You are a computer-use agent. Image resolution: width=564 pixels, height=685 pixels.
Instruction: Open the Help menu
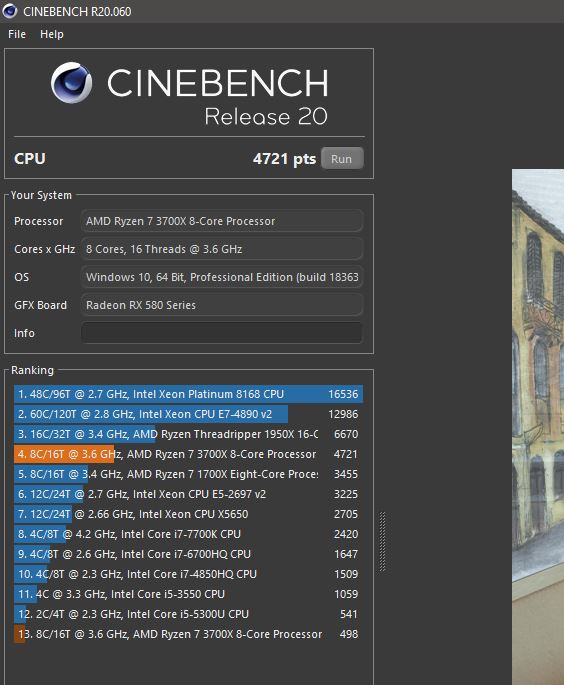click(52, 34)
